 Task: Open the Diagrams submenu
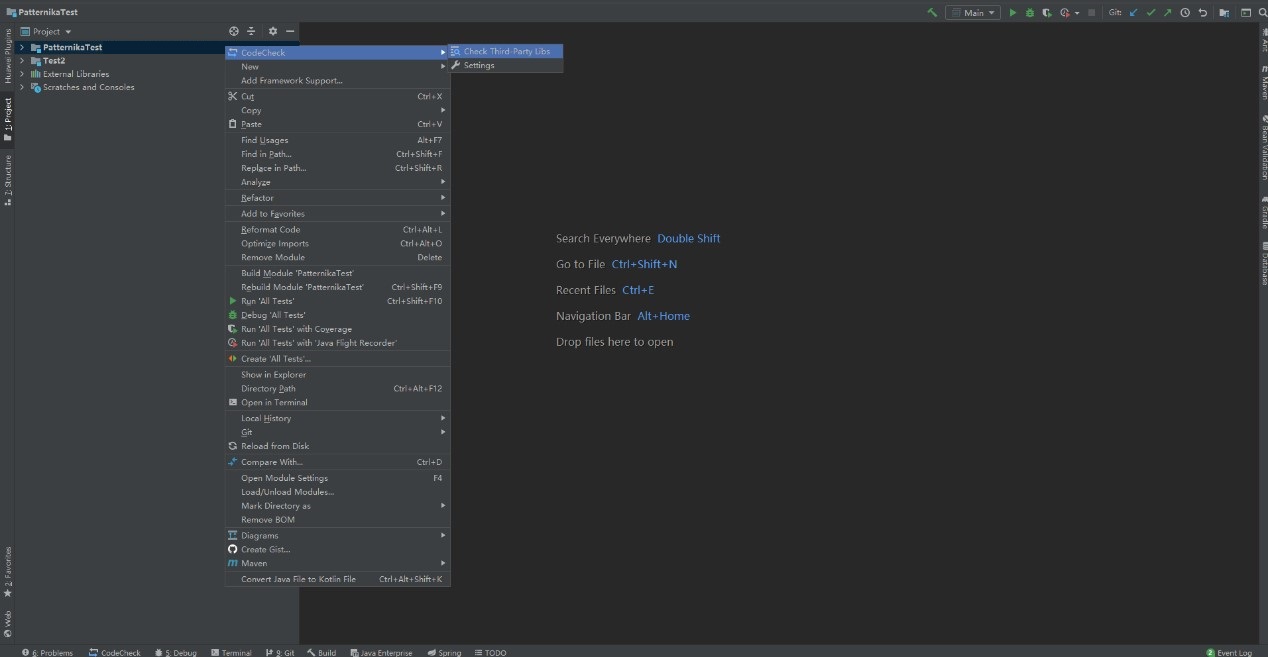(x=338, y=536)
